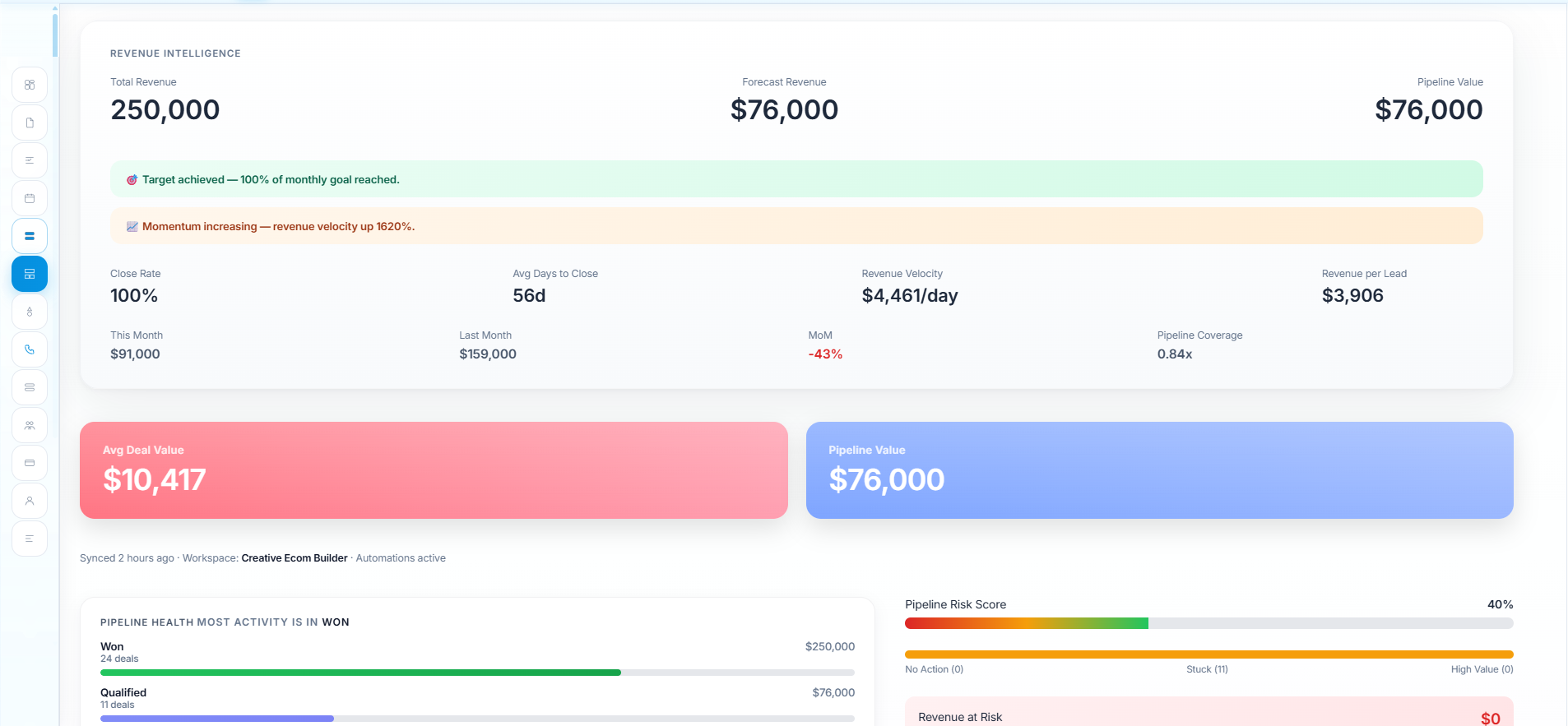Open the phone calls icon in sidebar
The image size is (1568, 726).
coord(30,349)
